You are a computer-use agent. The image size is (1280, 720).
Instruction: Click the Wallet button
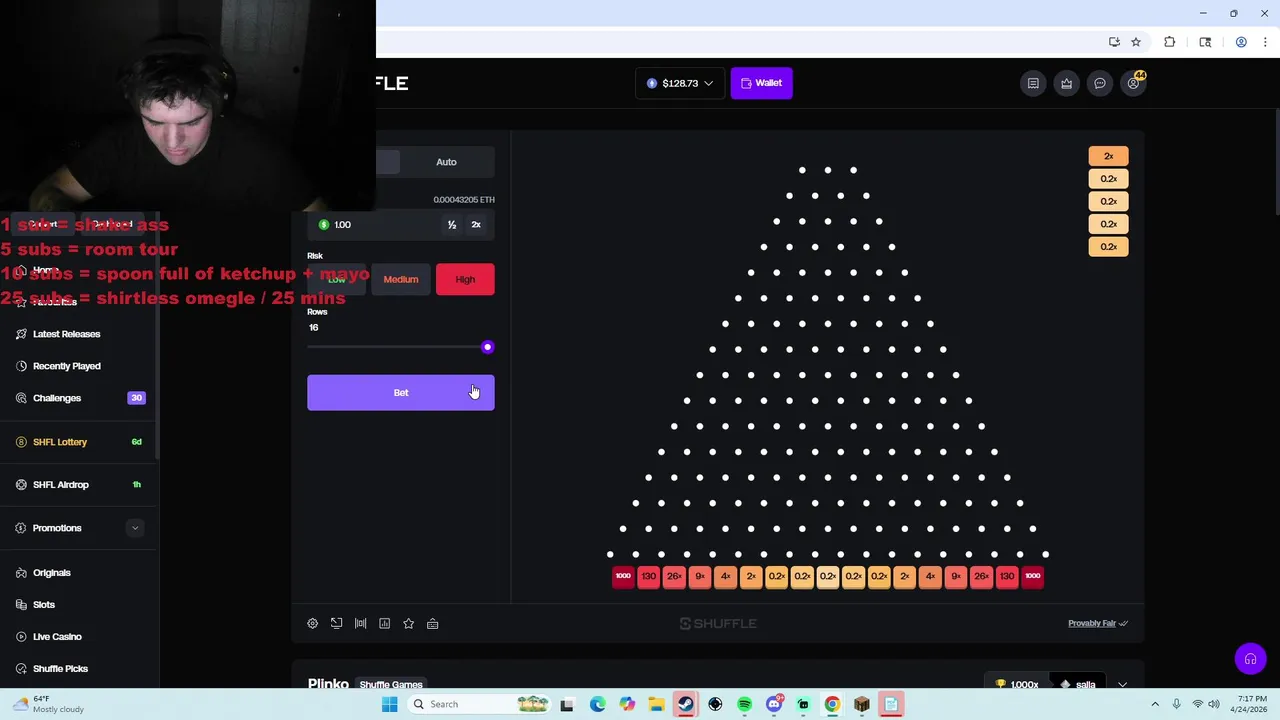point(762,83)
